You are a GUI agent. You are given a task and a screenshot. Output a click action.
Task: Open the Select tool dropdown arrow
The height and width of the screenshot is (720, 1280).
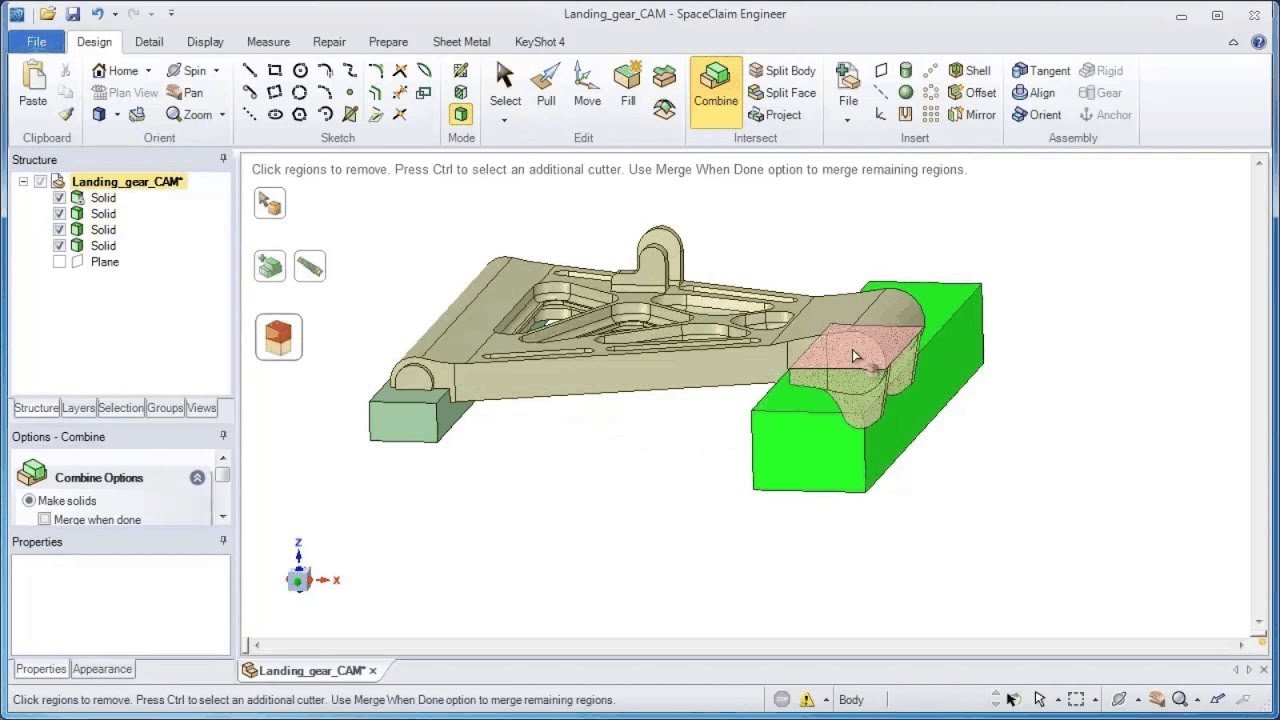(504, 120)
